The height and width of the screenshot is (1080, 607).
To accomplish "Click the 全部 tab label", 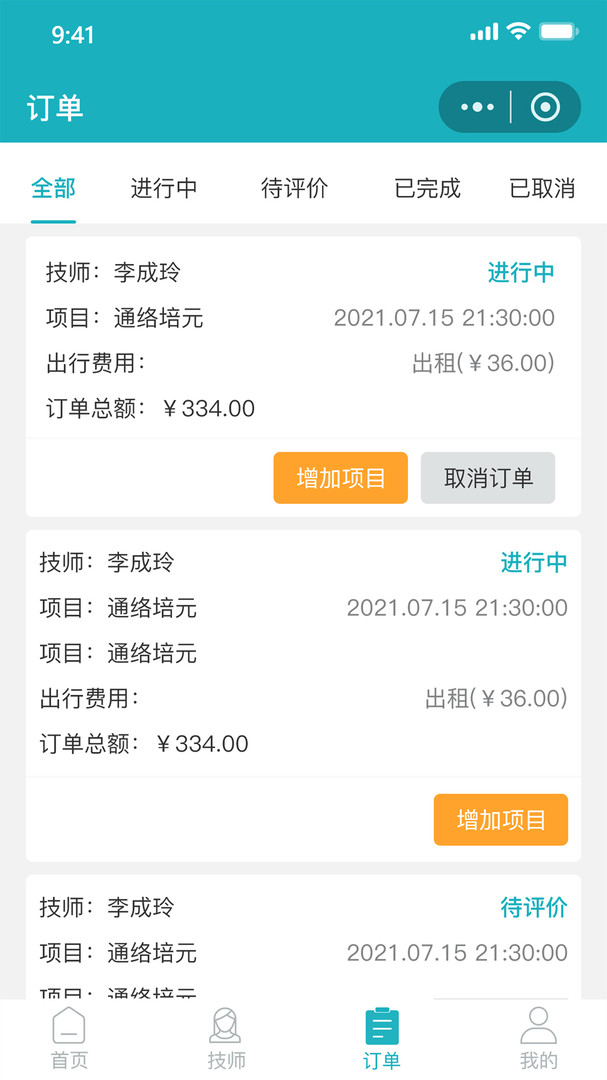I will (53, 189).
